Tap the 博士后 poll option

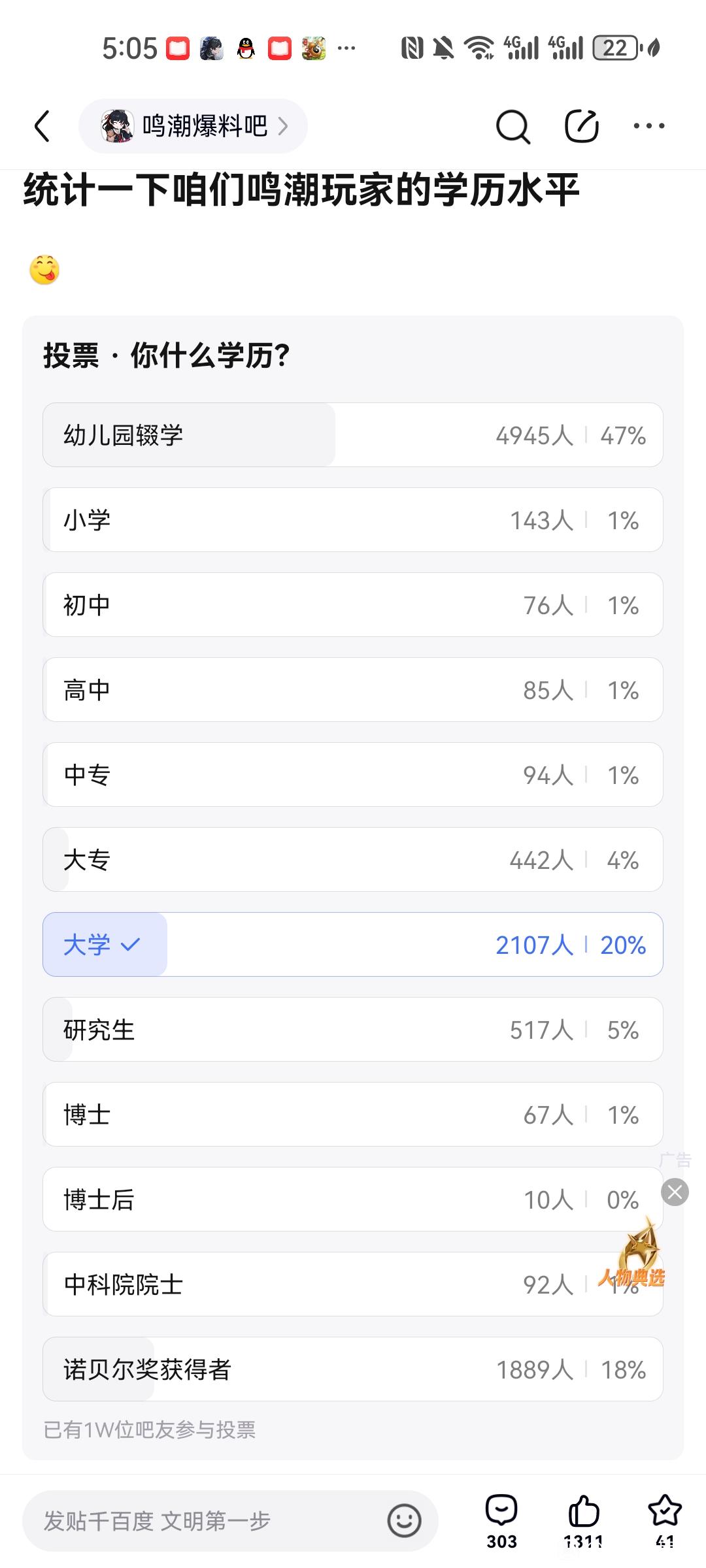353,1200
